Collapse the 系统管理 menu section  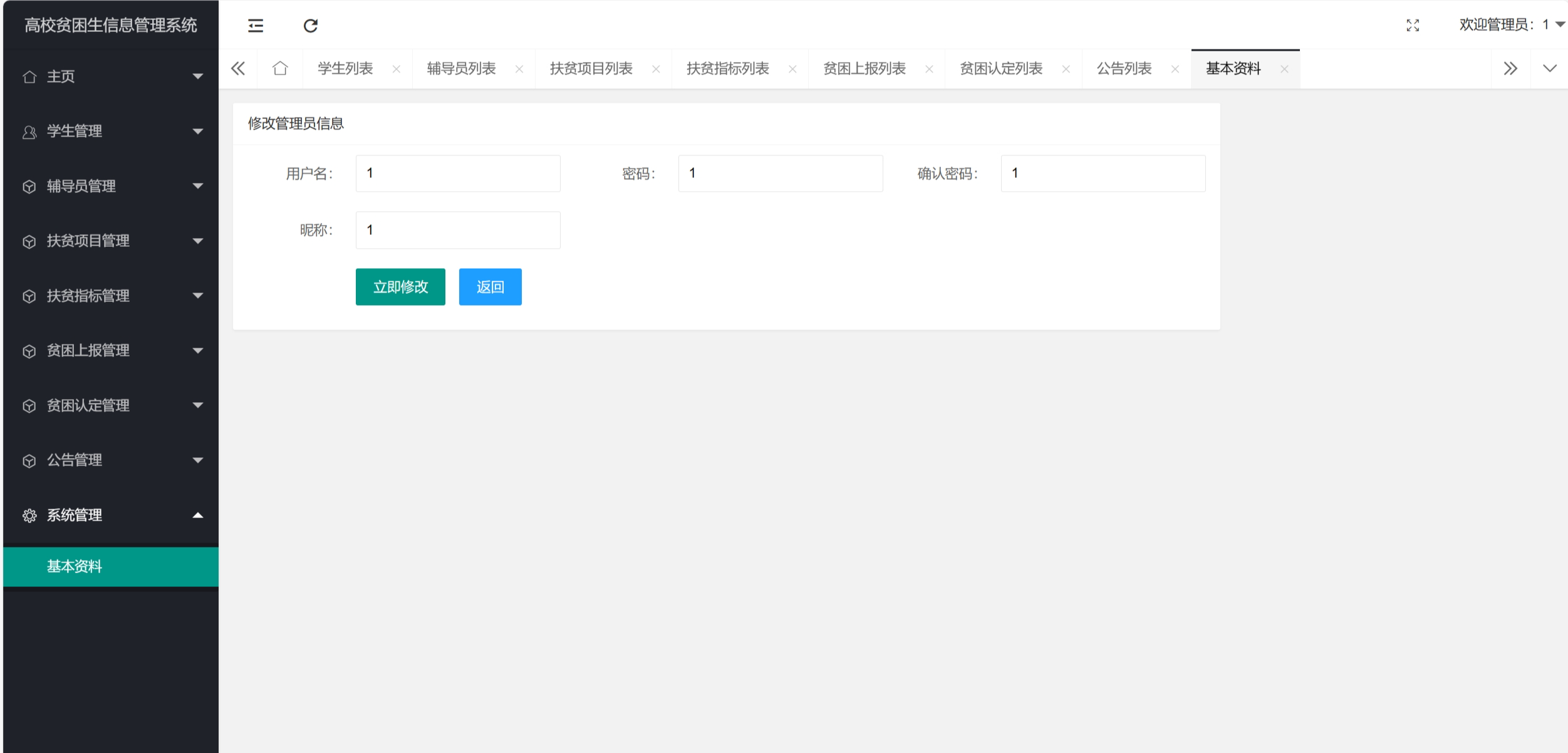[199, 515]
